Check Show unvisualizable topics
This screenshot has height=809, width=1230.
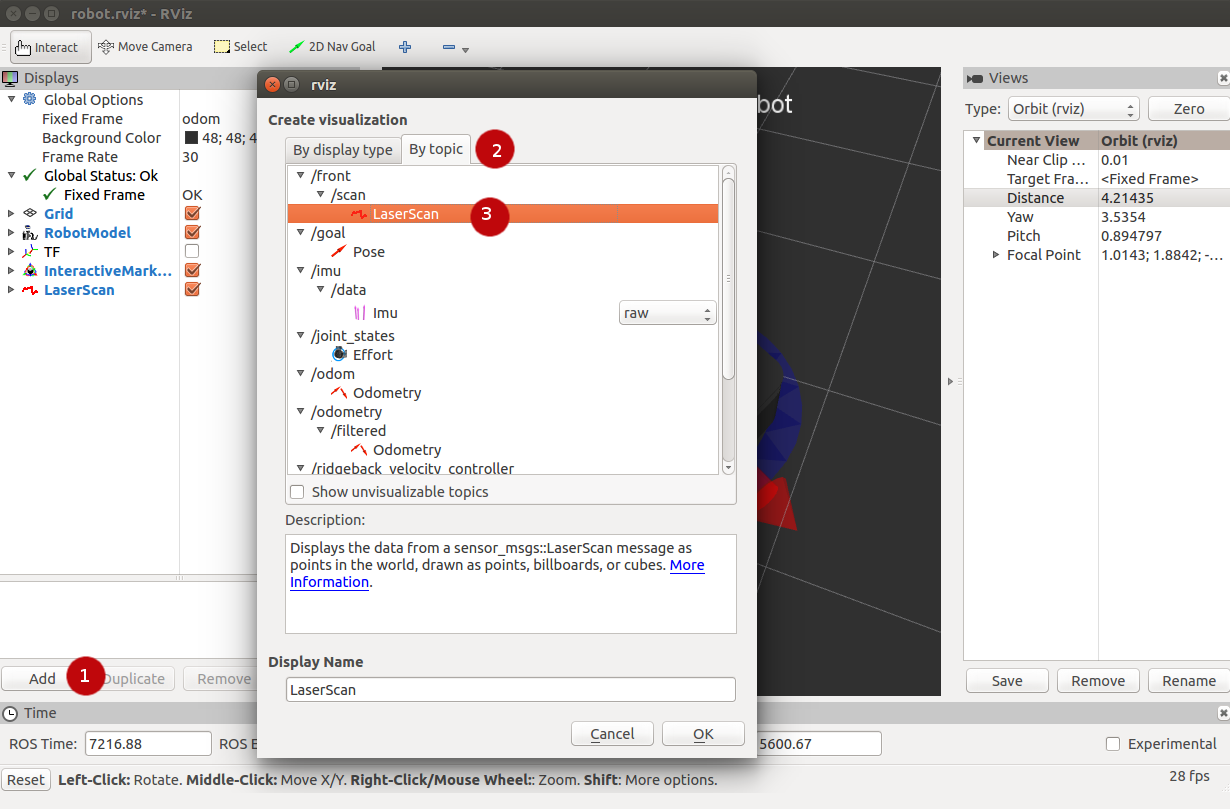[x=297, y=492]
